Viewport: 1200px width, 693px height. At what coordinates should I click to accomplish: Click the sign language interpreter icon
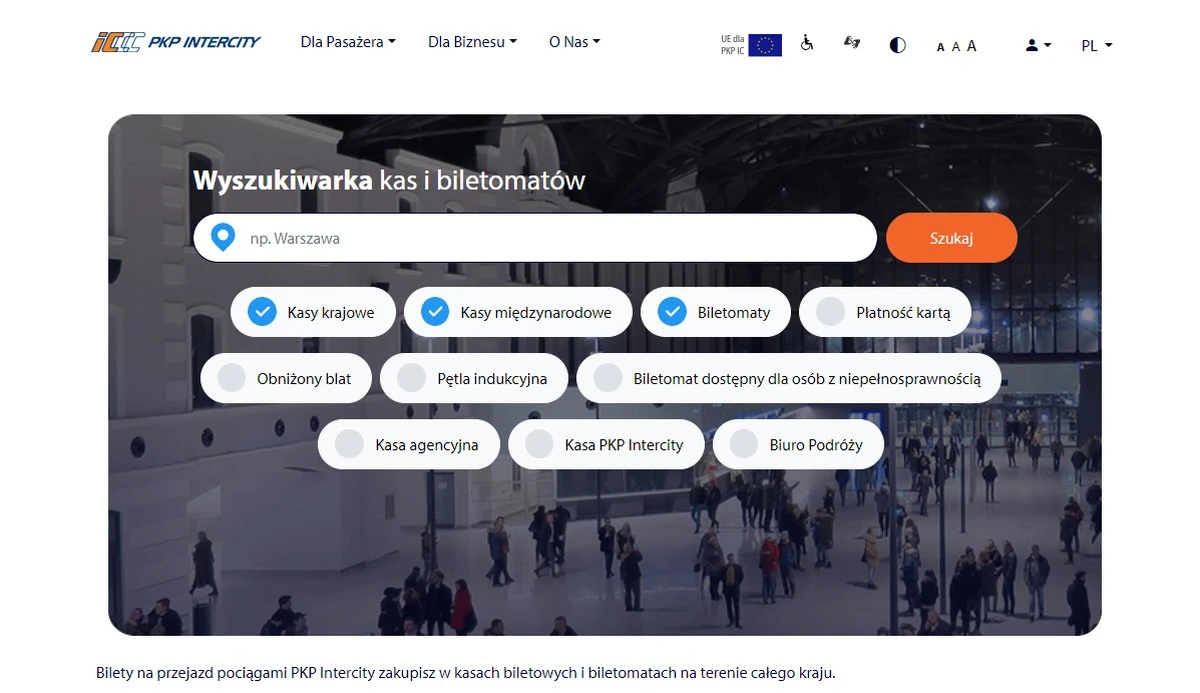click(x=852, y=43)
